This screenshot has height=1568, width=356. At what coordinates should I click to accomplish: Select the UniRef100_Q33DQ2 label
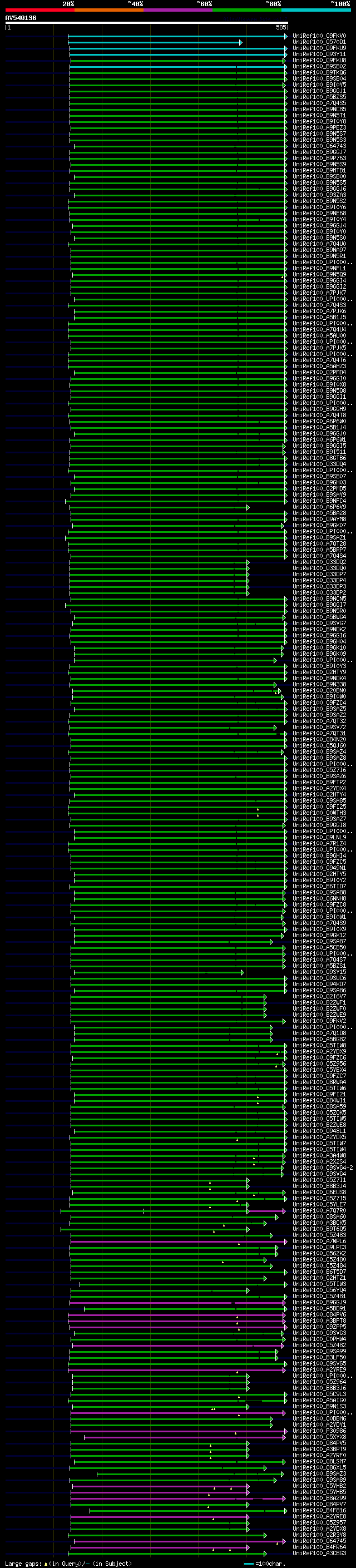point(319,562)
